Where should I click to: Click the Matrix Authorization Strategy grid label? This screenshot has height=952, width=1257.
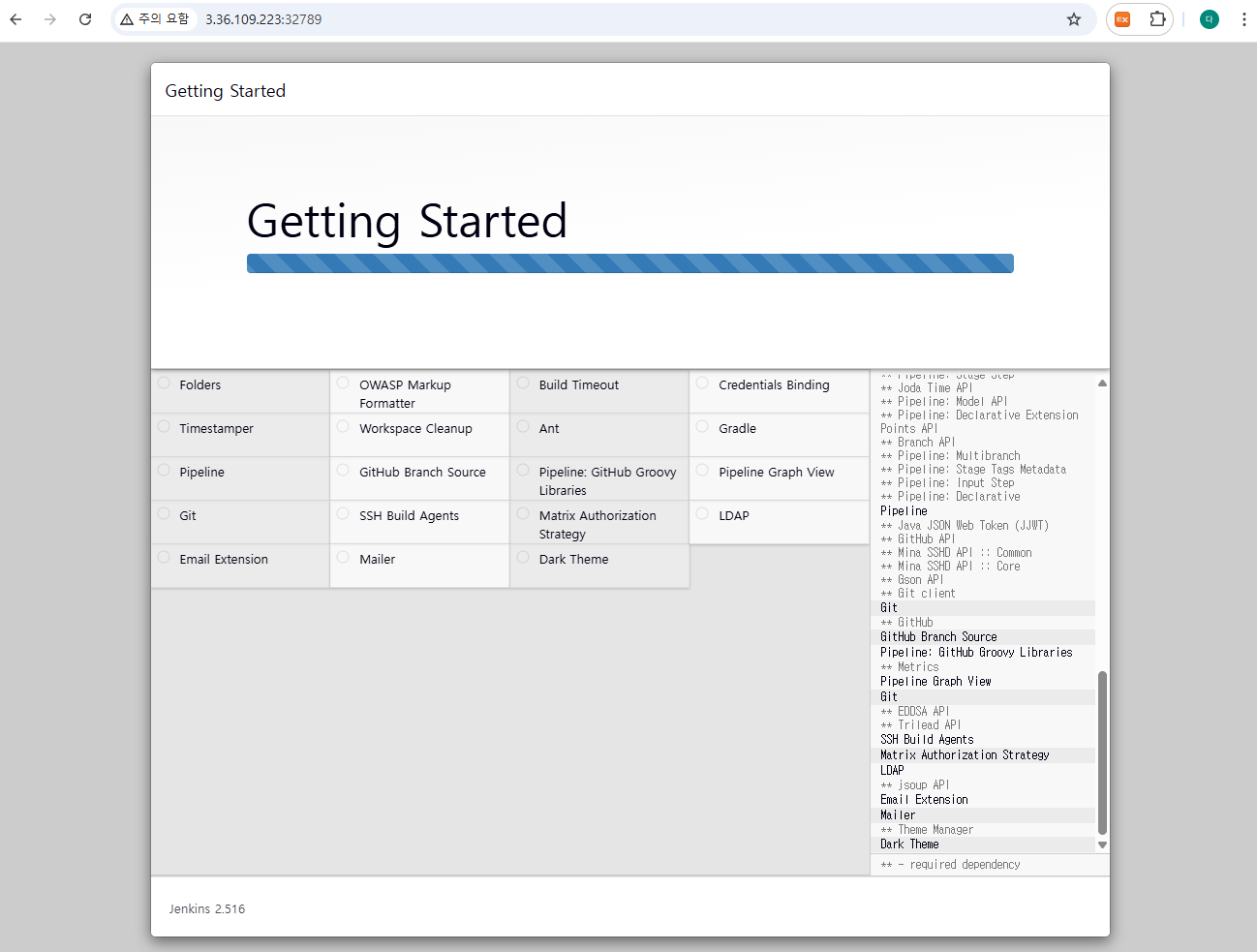click(598, 524)
